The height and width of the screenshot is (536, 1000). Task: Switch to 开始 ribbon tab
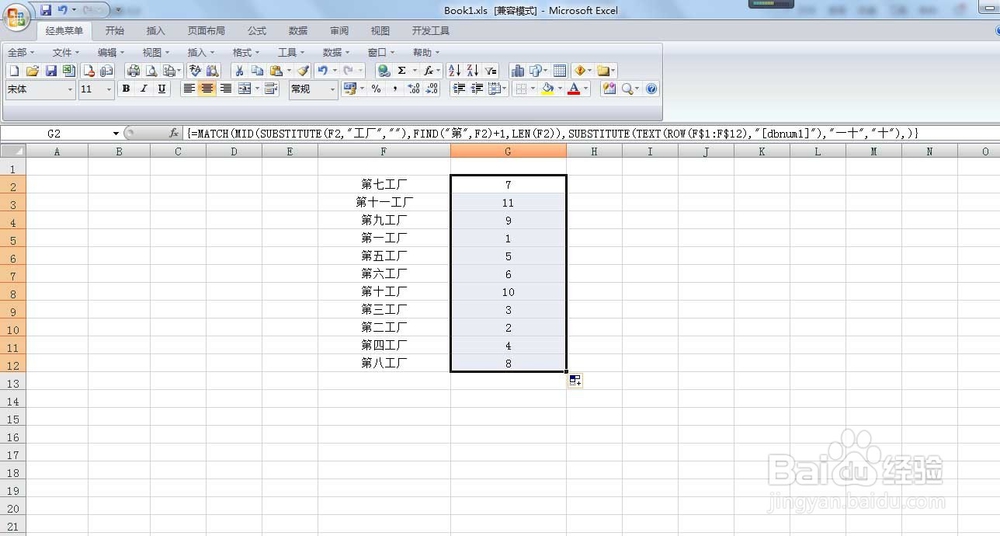pyautogui.click(x=115, y=31)
